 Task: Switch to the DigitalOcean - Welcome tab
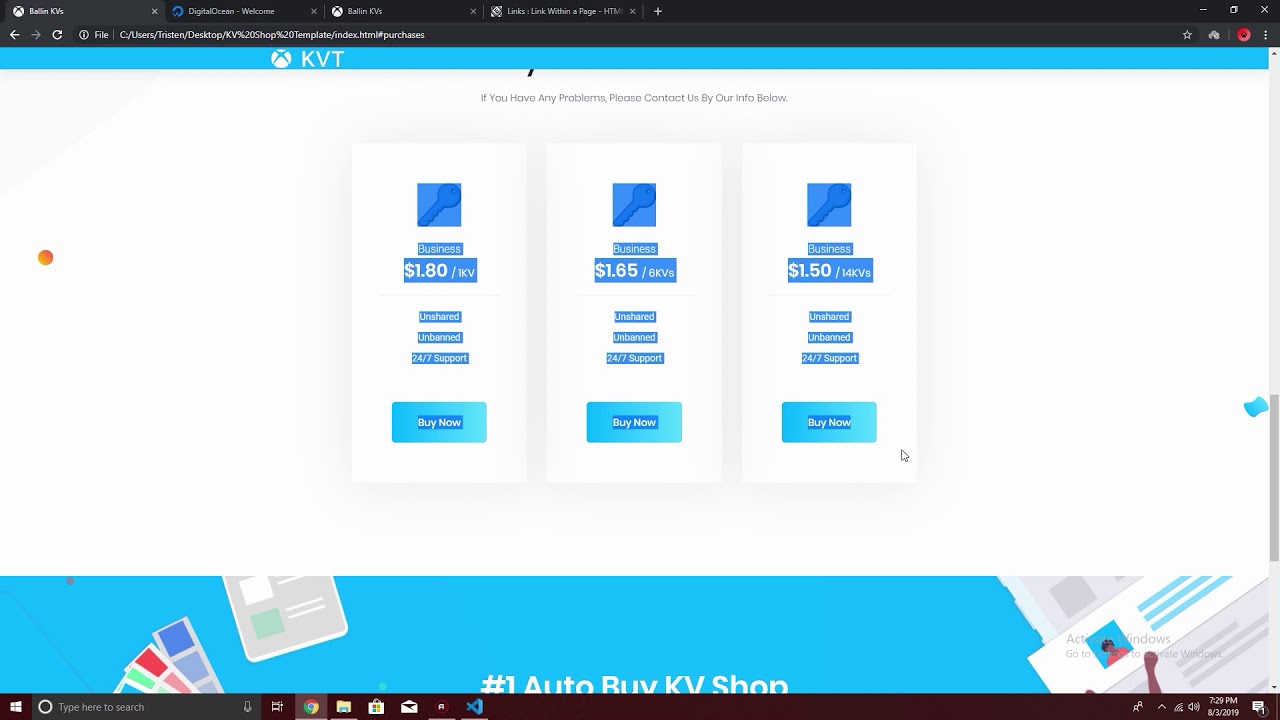pos(242,11)
